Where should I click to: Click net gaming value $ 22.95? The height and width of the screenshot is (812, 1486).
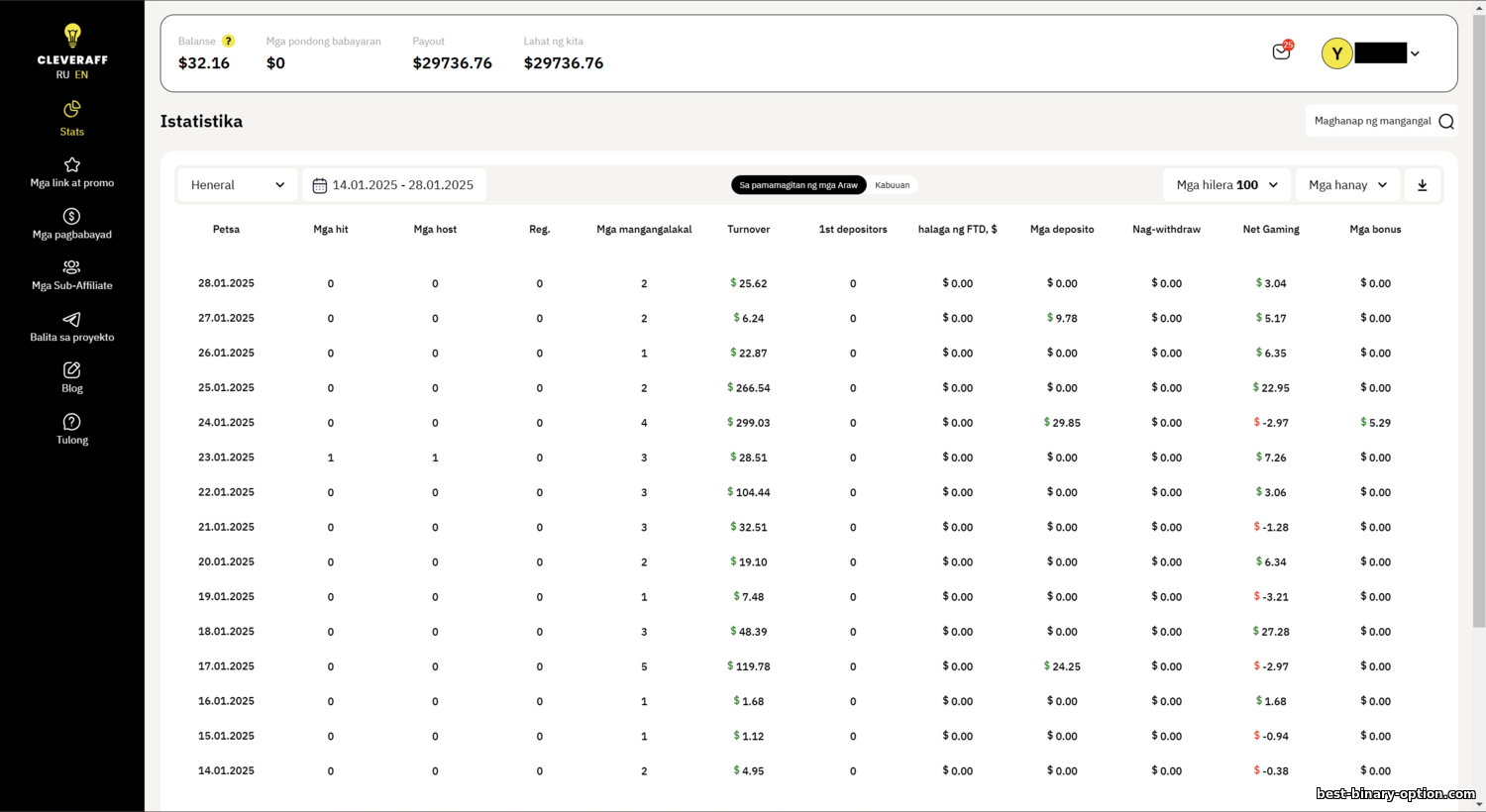(x=1271, y=388)
